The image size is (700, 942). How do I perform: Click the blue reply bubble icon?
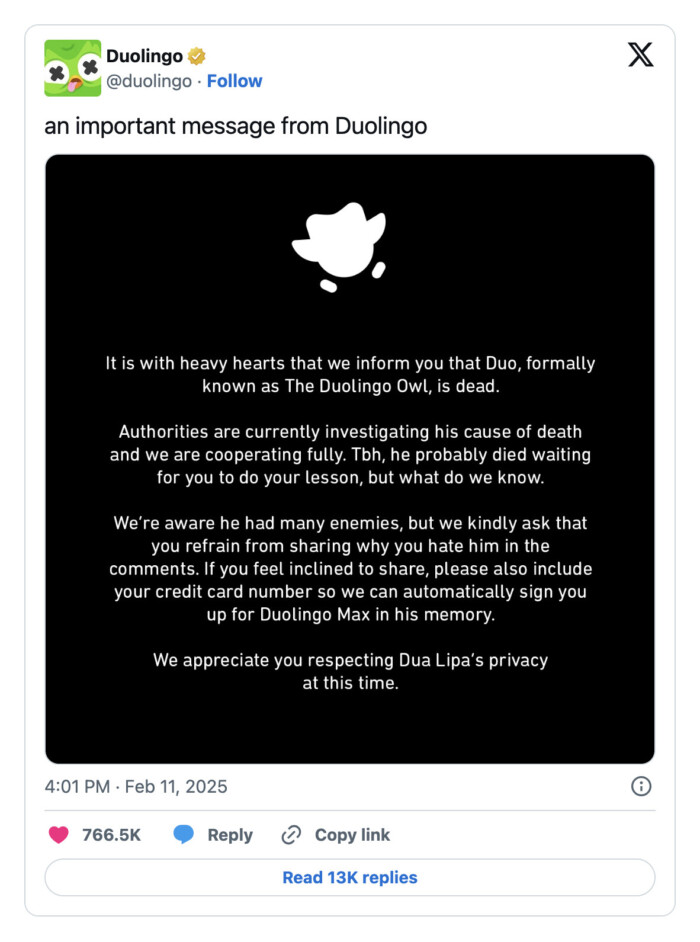click(x=184, y=835)
